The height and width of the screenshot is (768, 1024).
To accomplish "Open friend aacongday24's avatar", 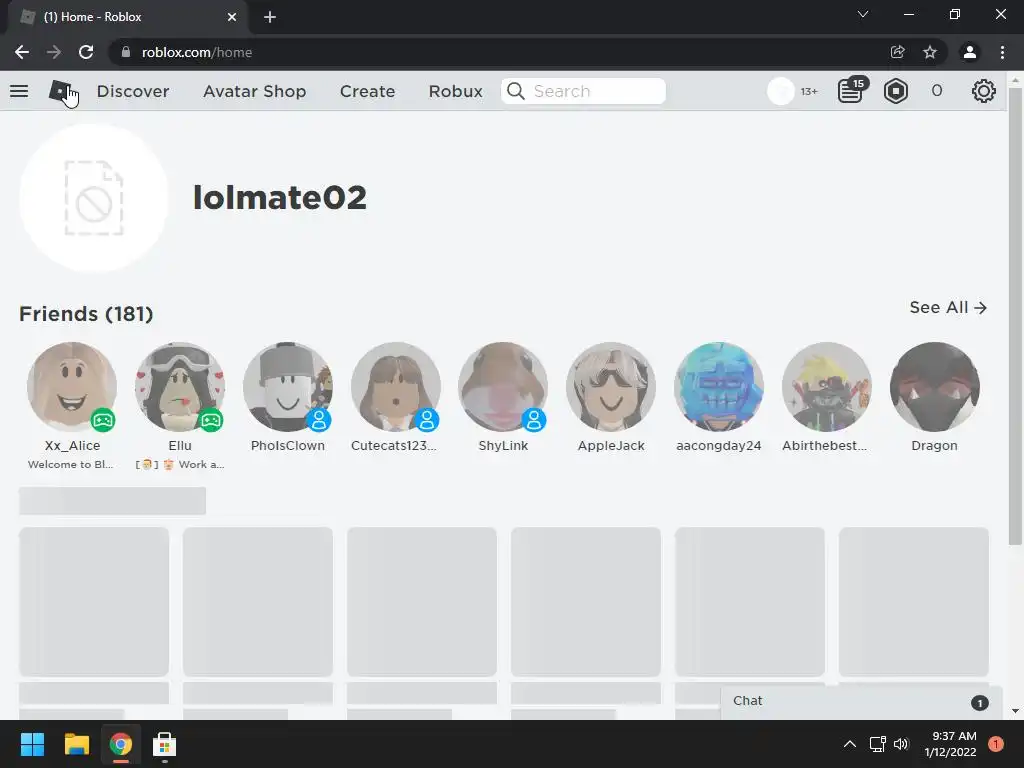I will pos(718,387).
